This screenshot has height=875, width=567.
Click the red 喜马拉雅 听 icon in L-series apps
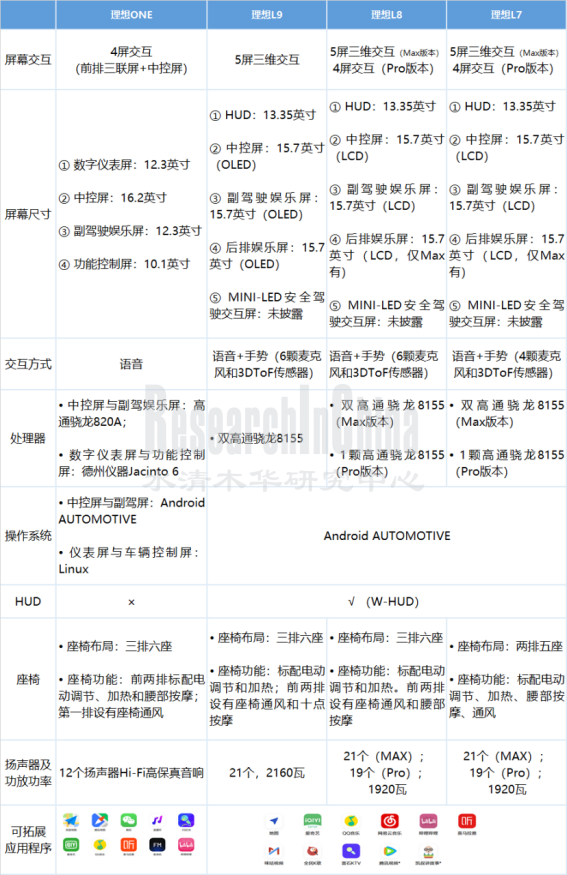pos(467,821)
